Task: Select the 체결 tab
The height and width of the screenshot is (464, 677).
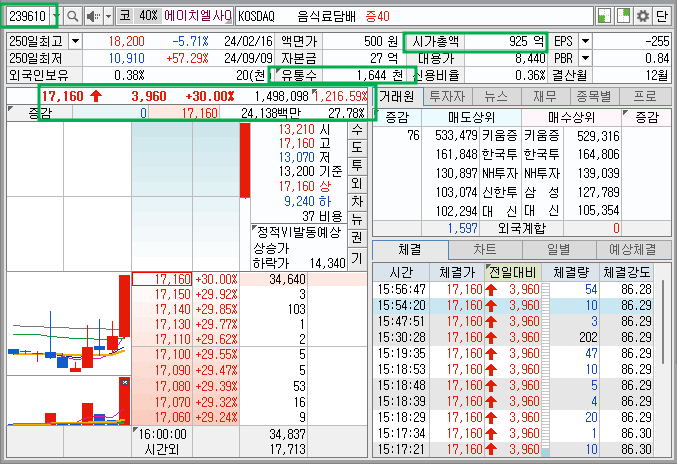Action: click(x=410, y=249)
